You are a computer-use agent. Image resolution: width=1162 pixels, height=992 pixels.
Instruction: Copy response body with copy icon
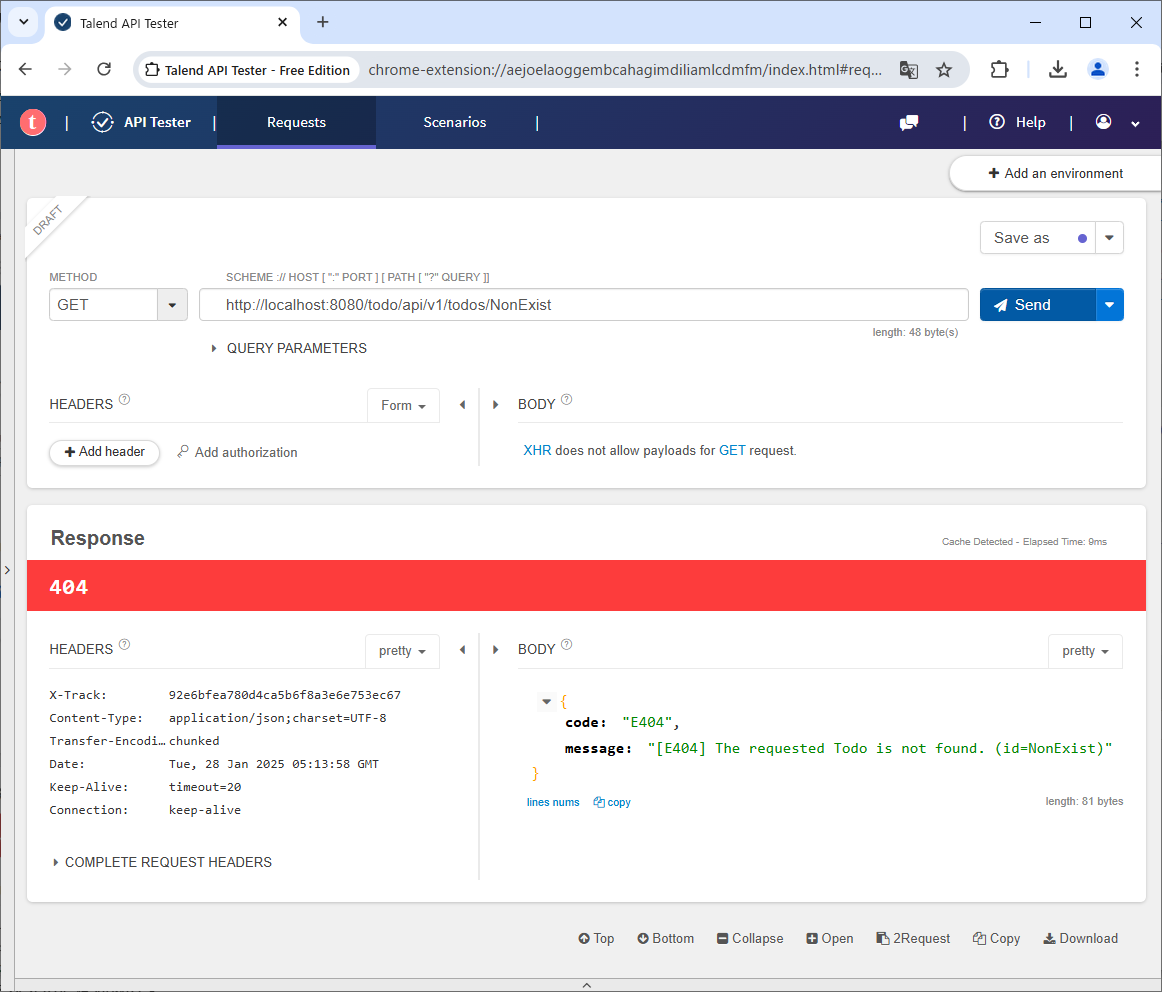(x=612, y=802)
